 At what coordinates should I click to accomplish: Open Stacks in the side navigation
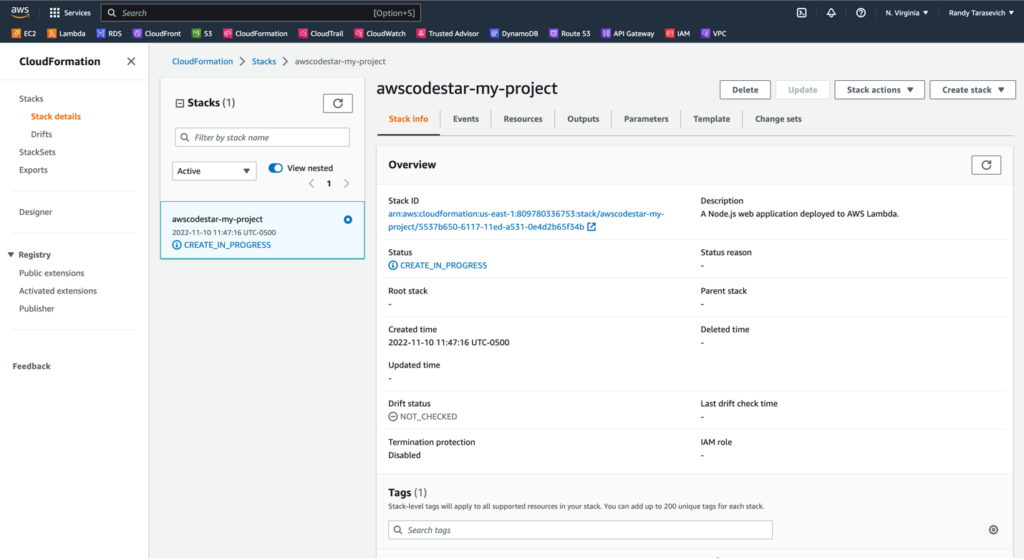pos(31,99)
